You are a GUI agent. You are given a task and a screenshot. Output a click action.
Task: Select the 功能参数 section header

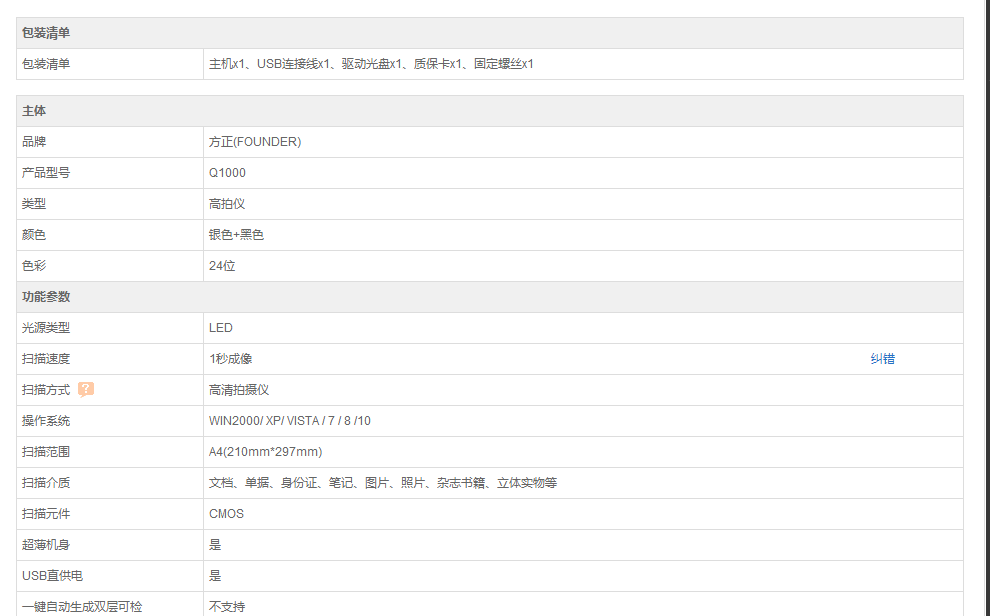[490, 297]
